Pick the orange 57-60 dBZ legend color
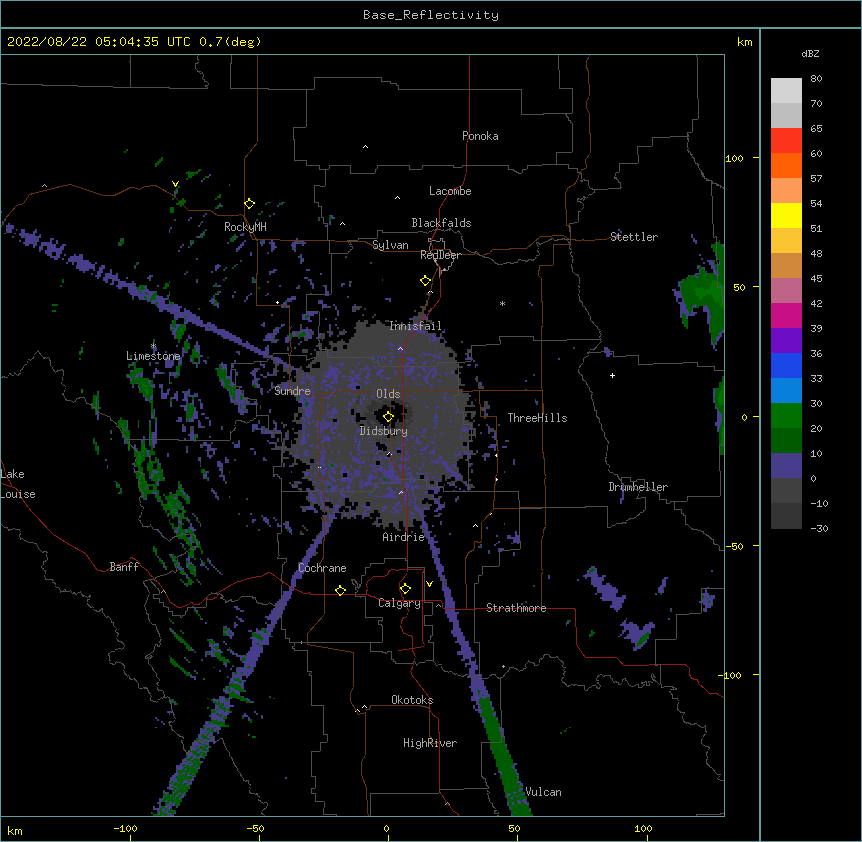Screen dimensions: 862x842 pos(786,165)
